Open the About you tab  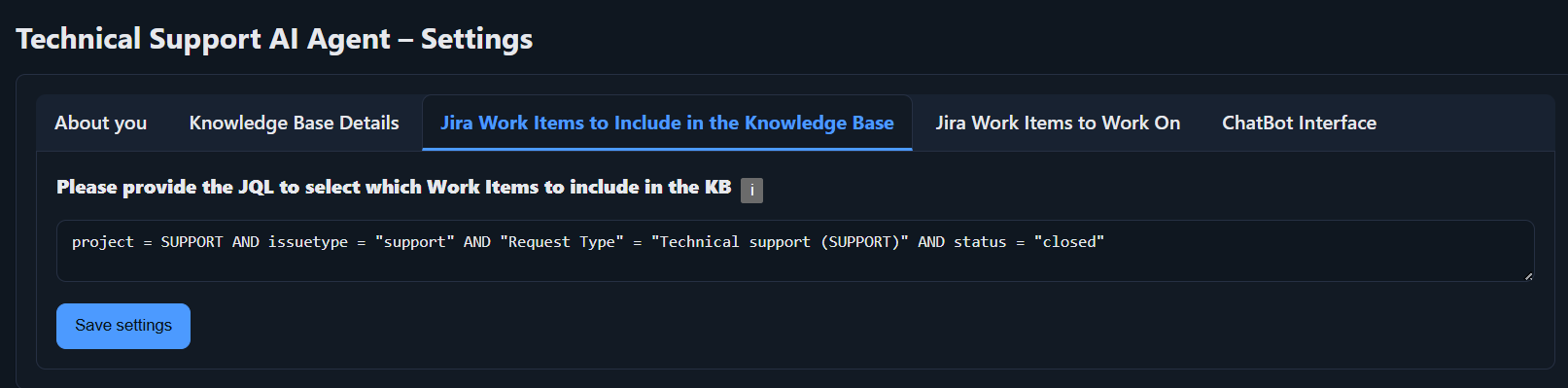(101, 123)
